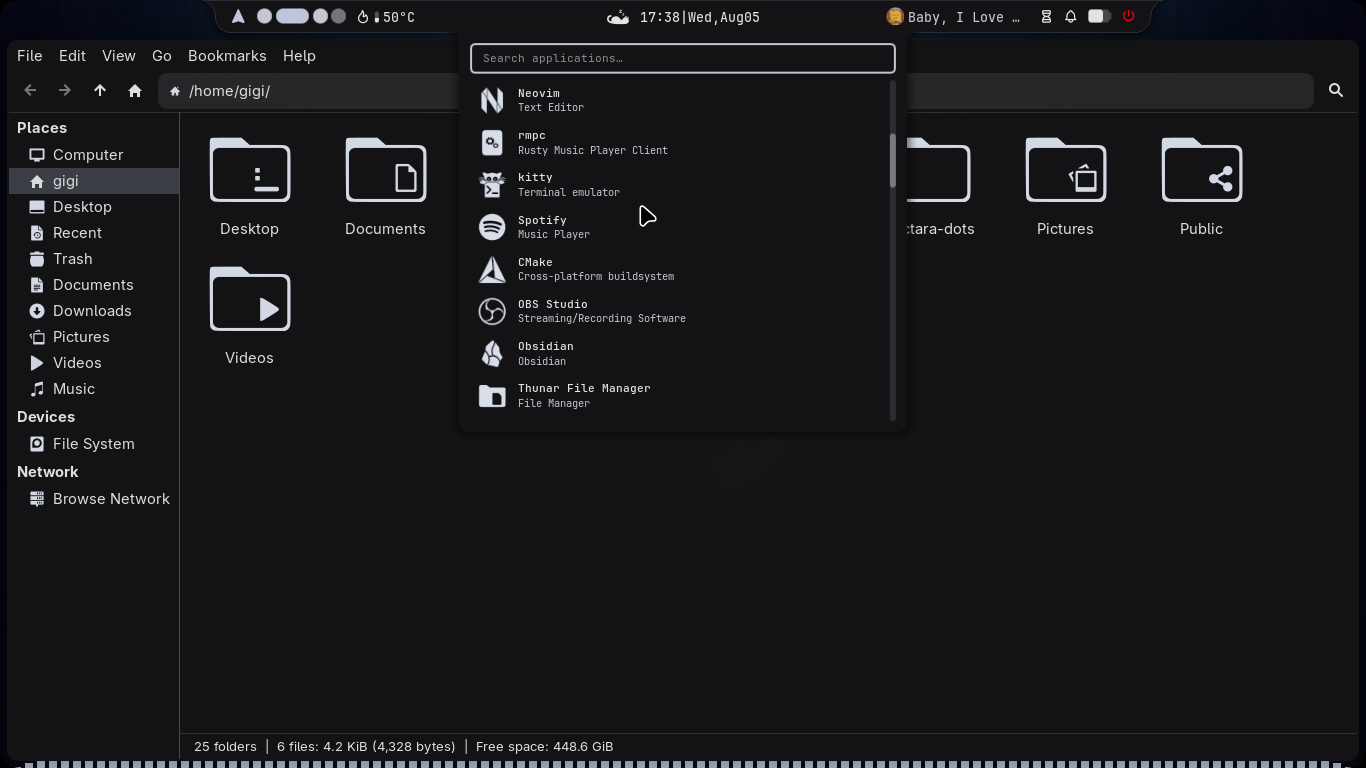1366x768 pixels.
Task: Launch Neovim from the application list
Action: click(682, 100)
